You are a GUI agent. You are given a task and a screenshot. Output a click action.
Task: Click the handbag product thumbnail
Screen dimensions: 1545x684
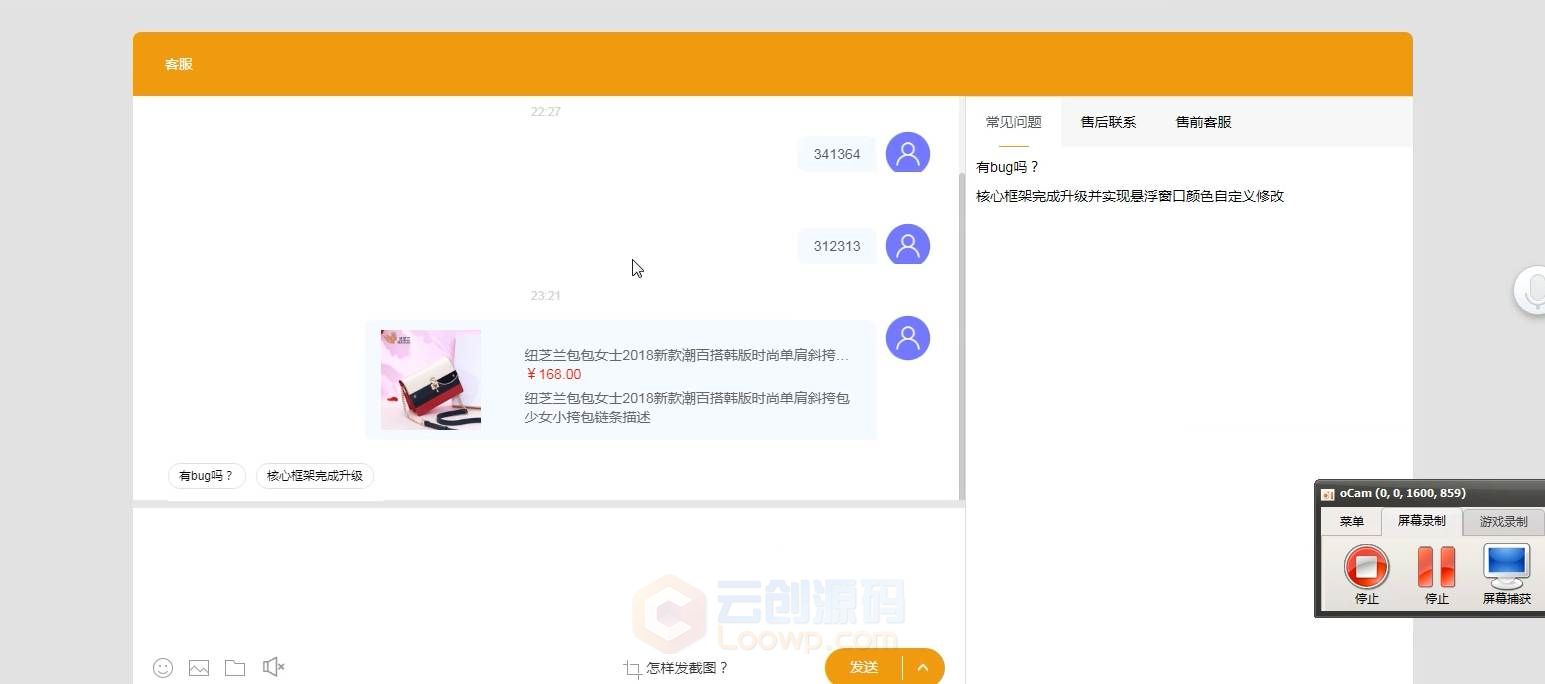coord(431,380)
